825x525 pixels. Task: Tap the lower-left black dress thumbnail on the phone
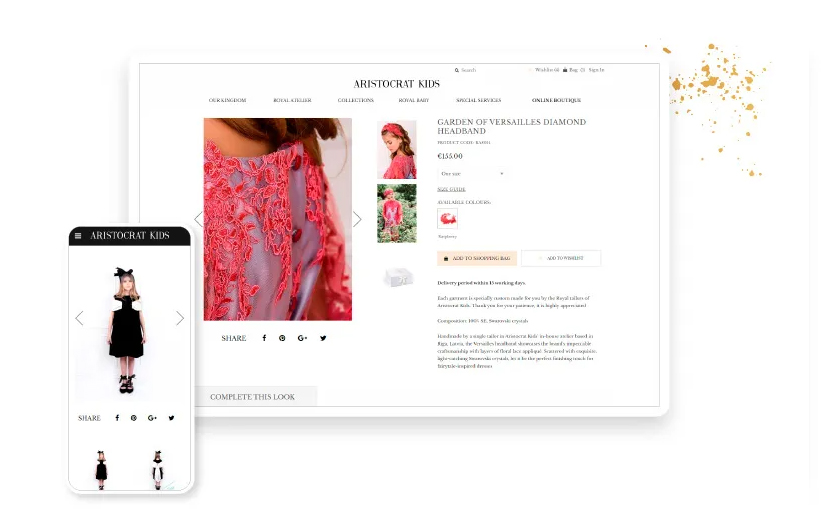pyautogui.click(x=101, y=470)
